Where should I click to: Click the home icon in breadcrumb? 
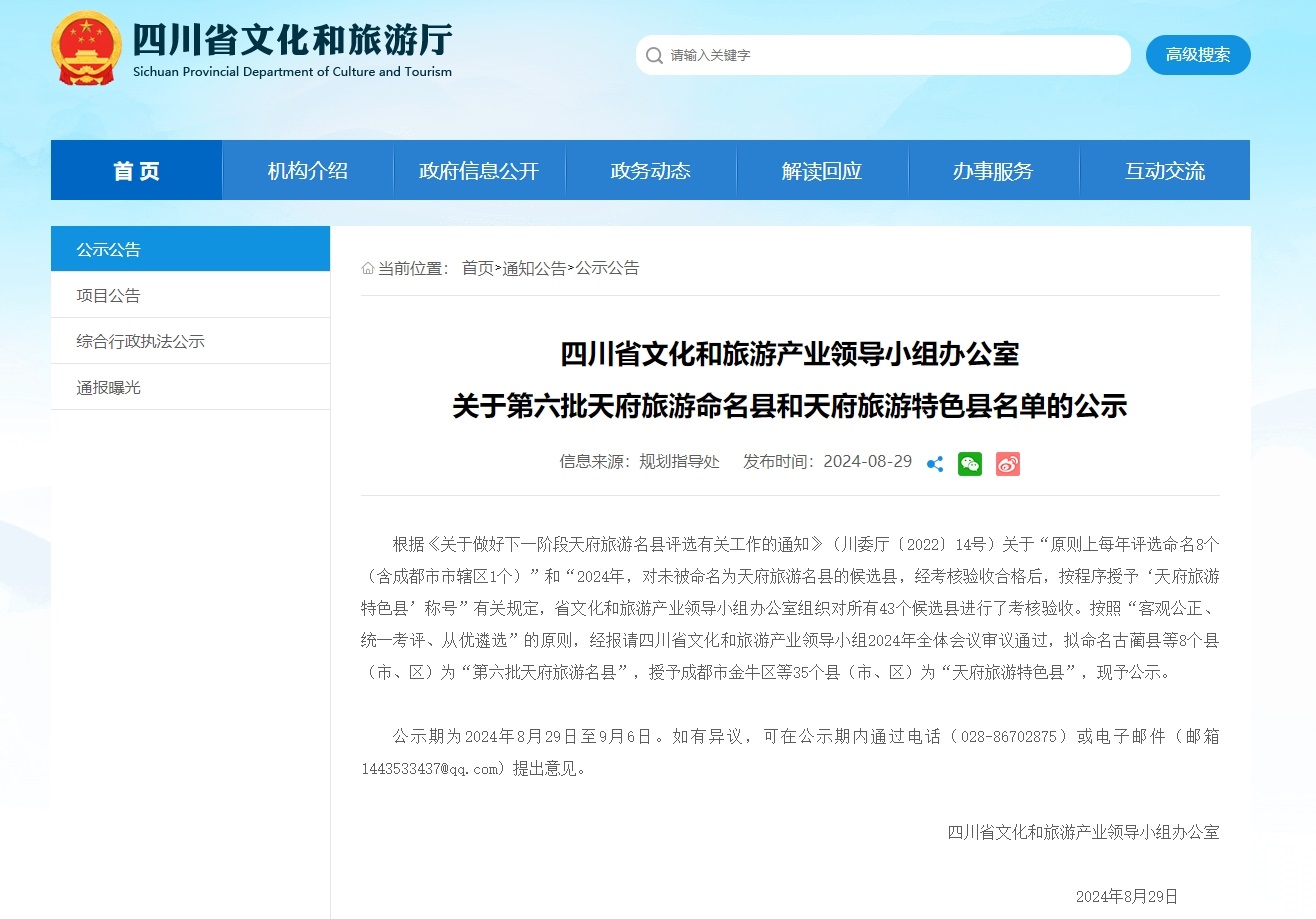click(x=367, y=268)
